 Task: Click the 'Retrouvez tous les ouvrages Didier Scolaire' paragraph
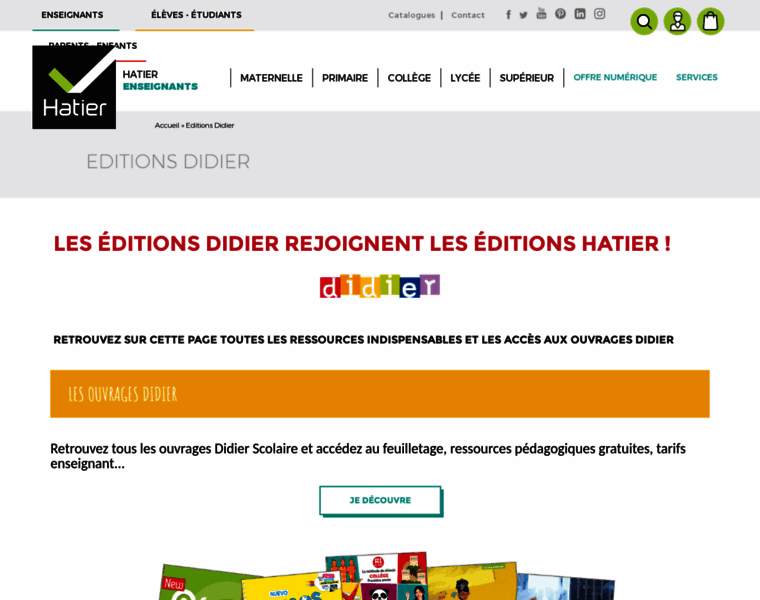click(x=367, y=456)
